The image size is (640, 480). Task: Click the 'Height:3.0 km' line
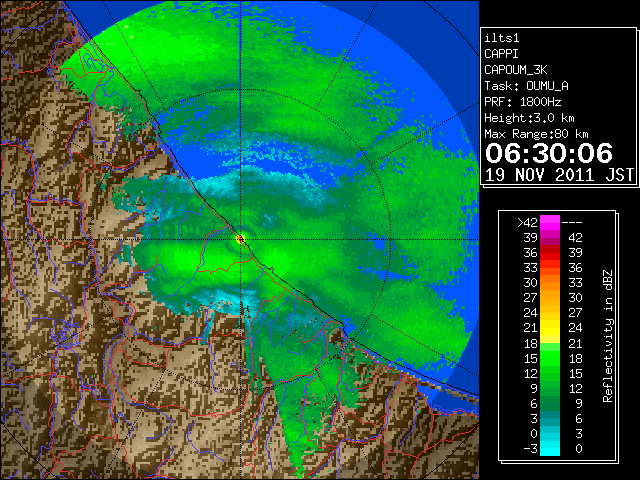529,118
